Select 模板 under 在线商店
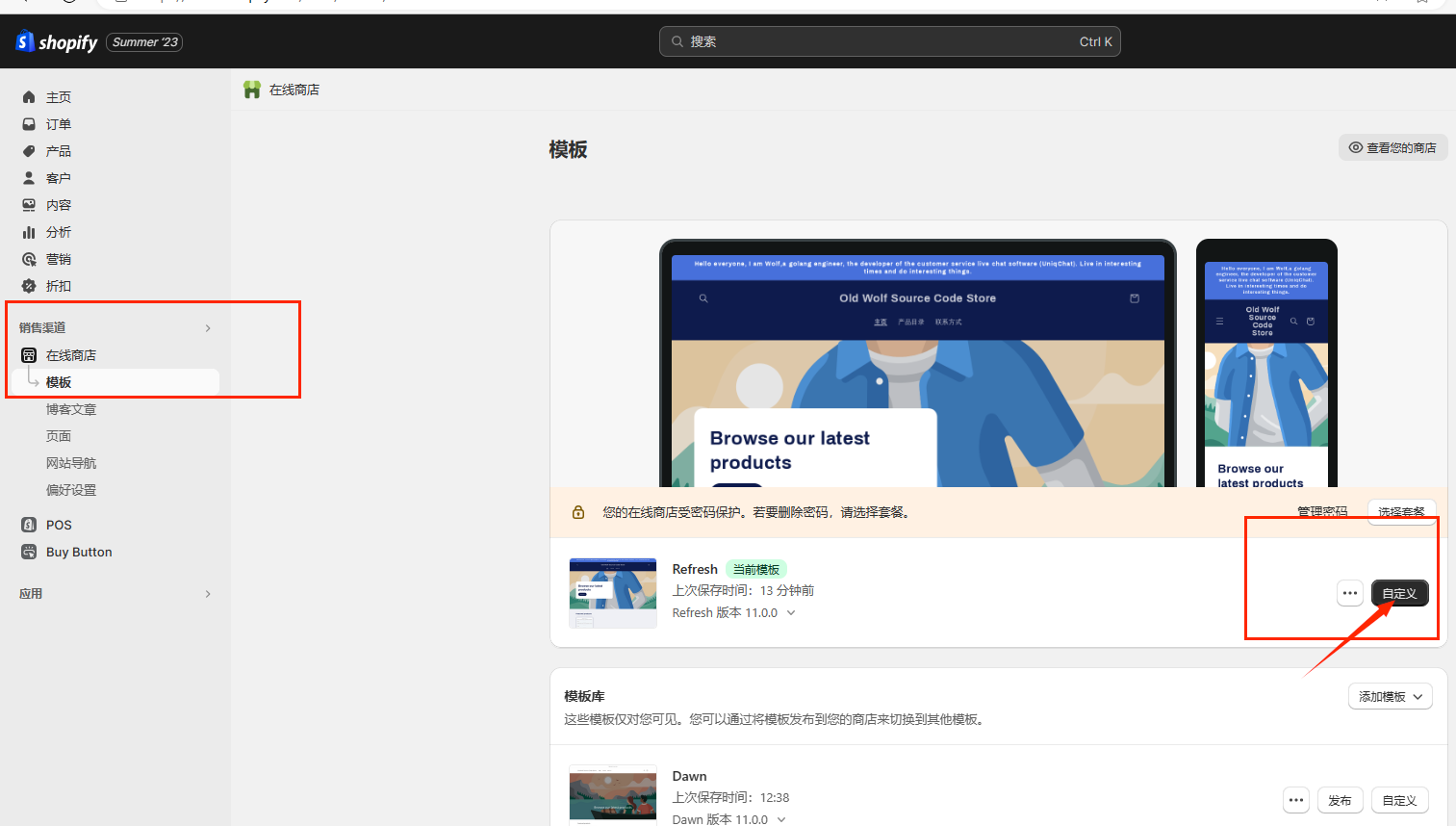The width and height of the screenshot is (1456, 826). [x=115, y=382]
